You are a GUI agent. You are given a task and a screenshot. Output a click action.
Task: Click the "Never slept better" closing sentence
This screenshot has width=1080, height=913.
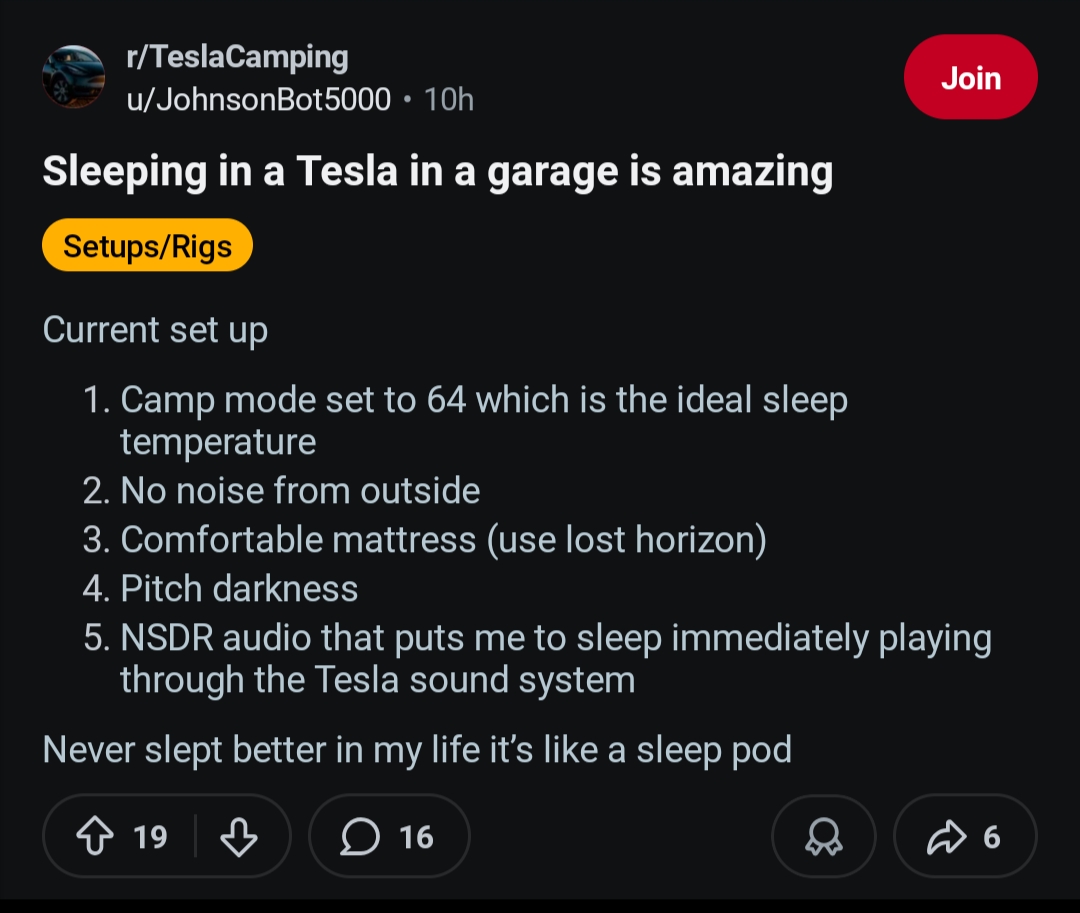coord(417,749)
